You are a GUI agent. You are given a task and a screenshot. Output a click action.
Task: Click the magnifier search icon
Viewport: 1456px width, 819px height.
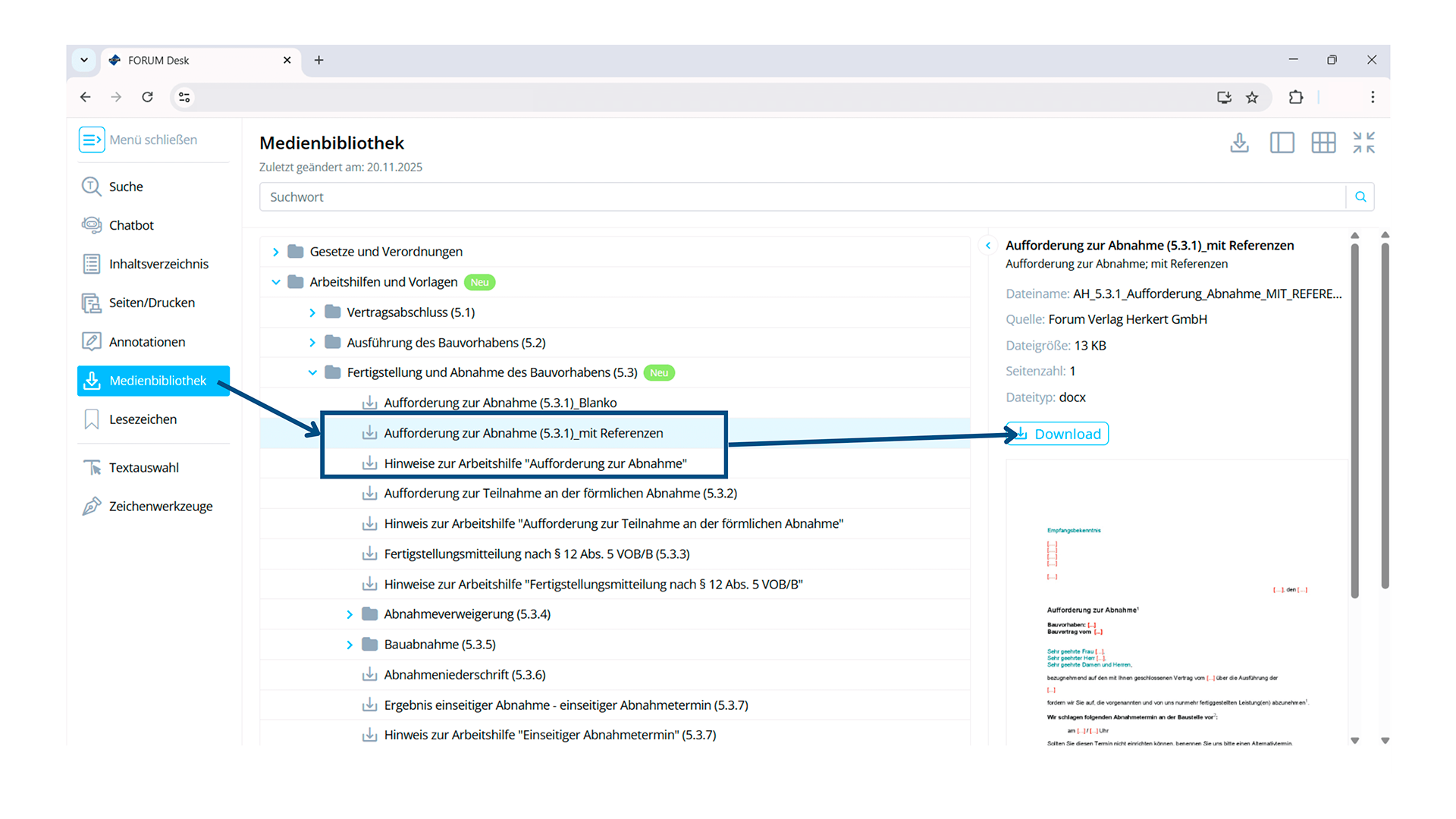coord(1360,197)
